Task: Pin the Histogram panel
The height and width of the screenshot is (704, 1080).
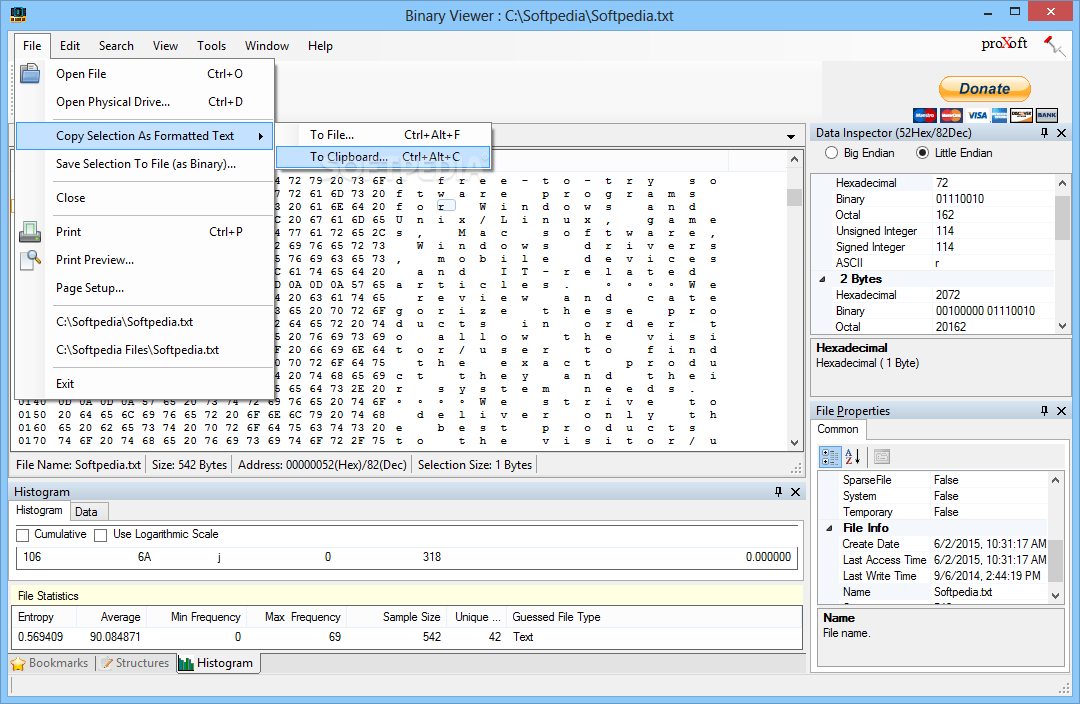Action: click(778, 492)
